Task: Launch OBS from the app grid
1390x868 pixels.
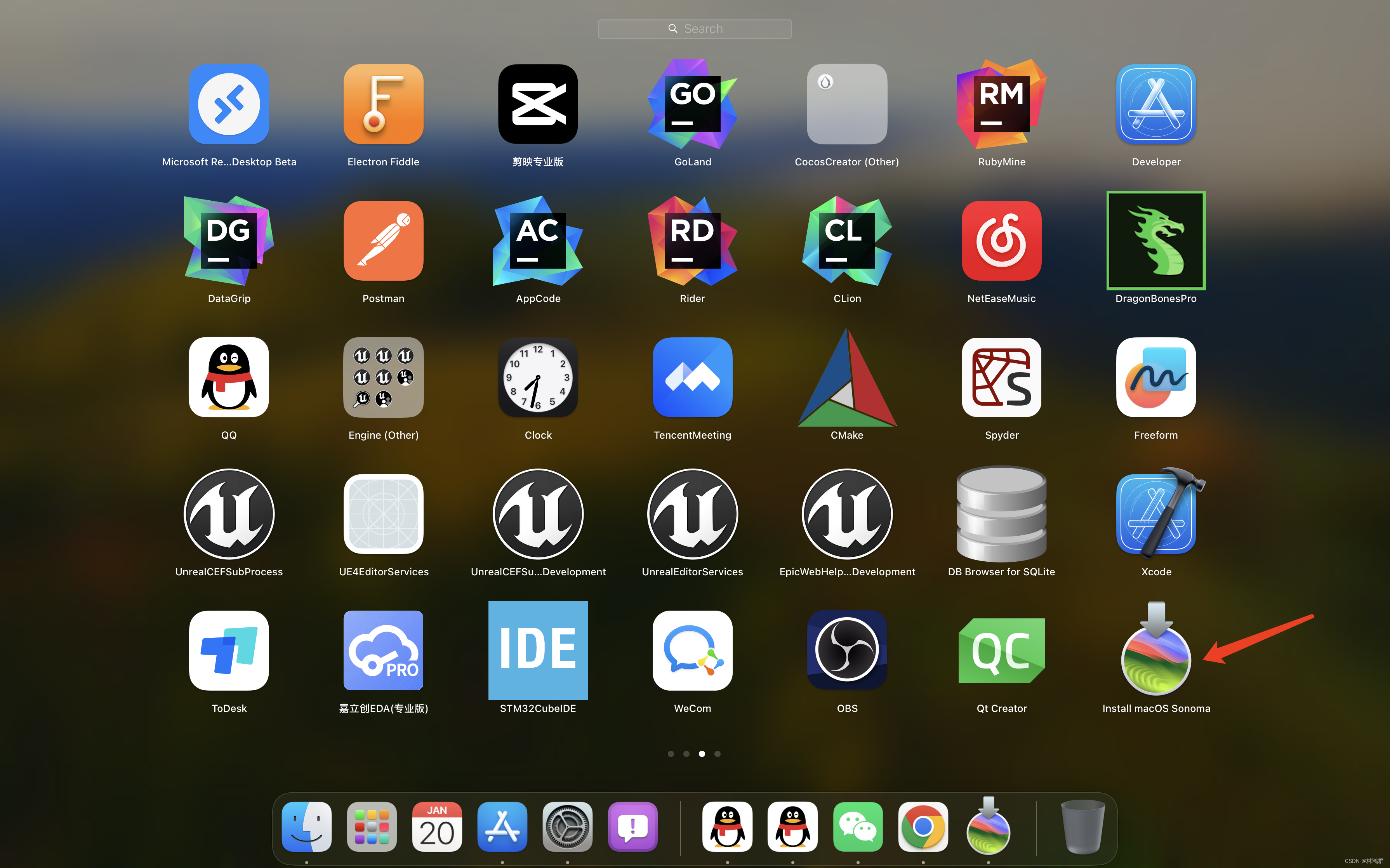Action: click(x=847, y=651)
